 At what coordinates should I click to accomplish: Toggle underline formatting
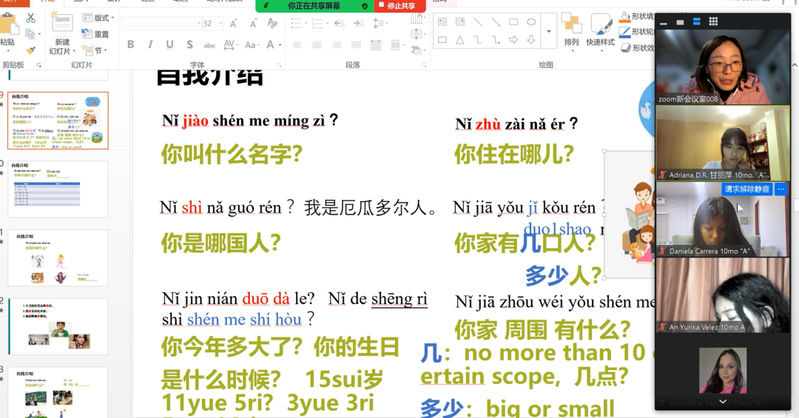171,45
